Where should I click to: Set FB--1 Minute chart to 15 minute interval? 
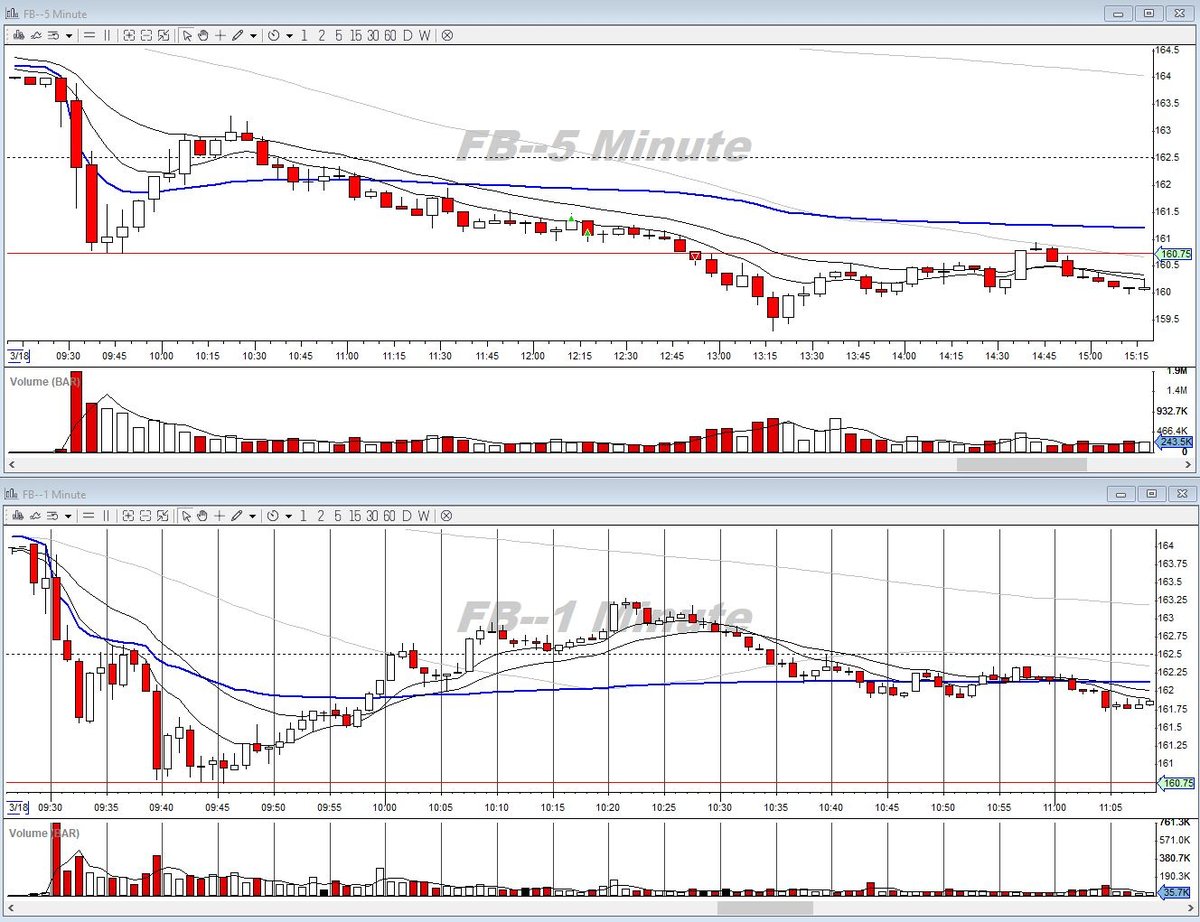point(356,516)
